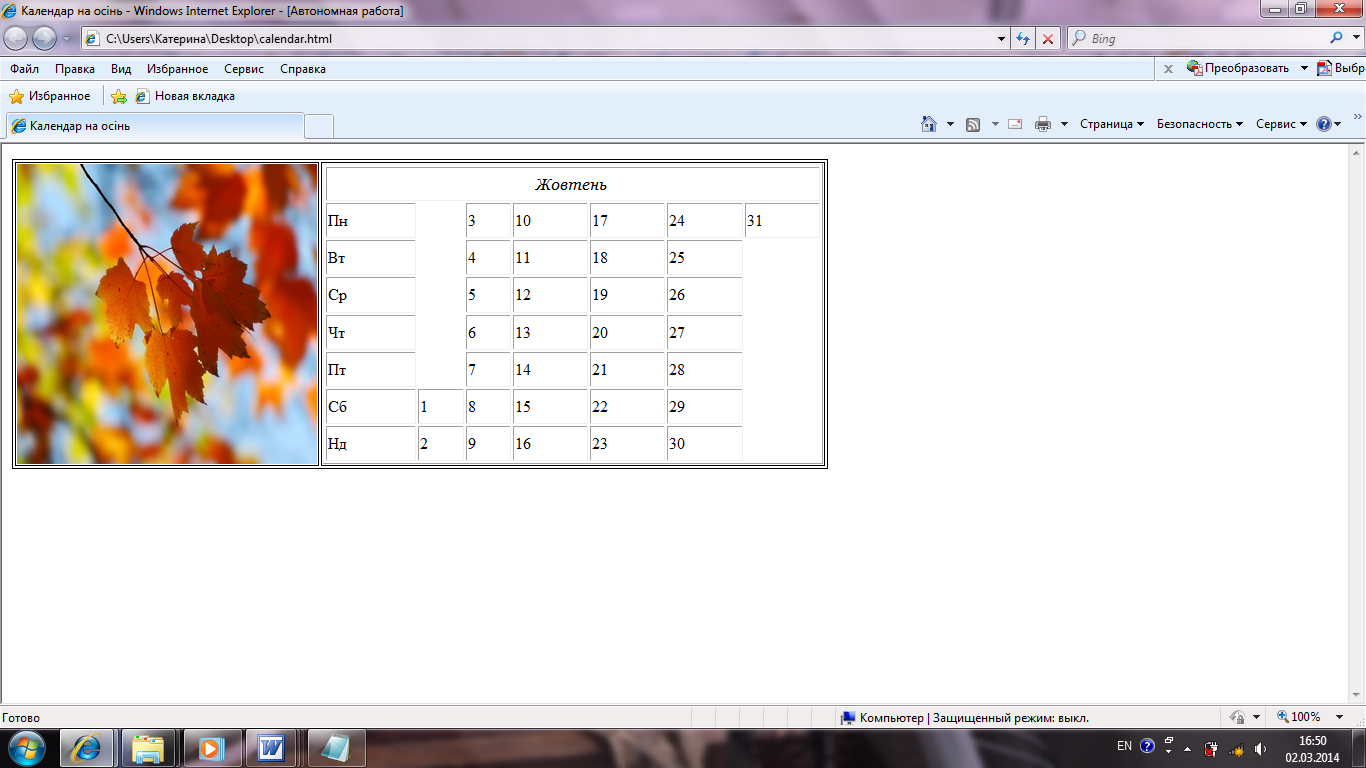The width and height of the screenshot is (1366, 768).
Task: Open the Файл menu
Action: pos(25,69)
